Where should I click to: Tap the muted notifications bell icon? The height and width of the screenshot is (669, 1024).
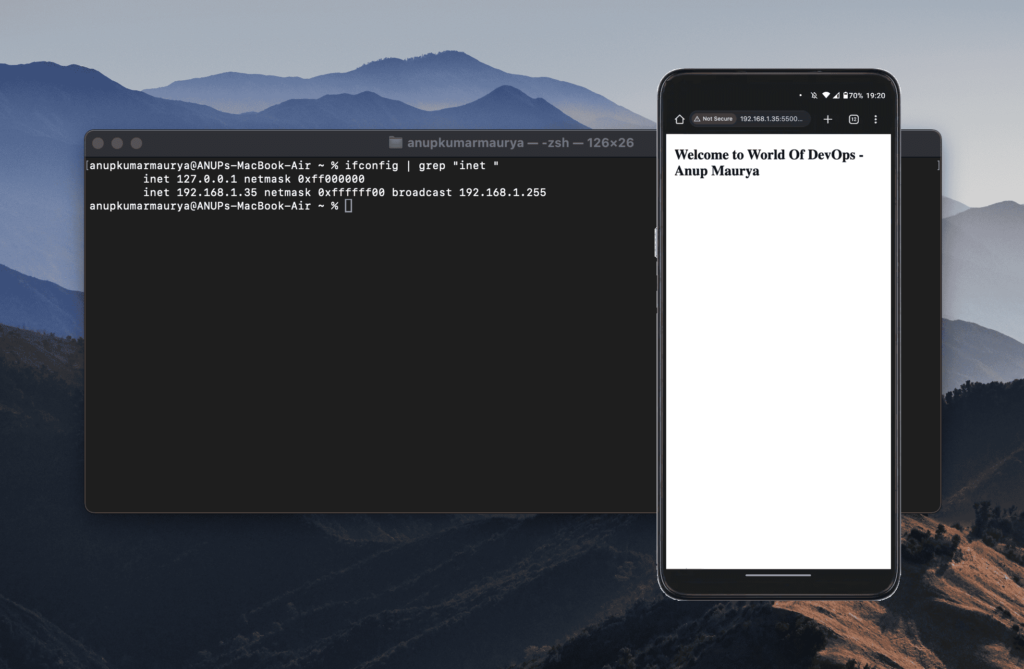[813, 96]
